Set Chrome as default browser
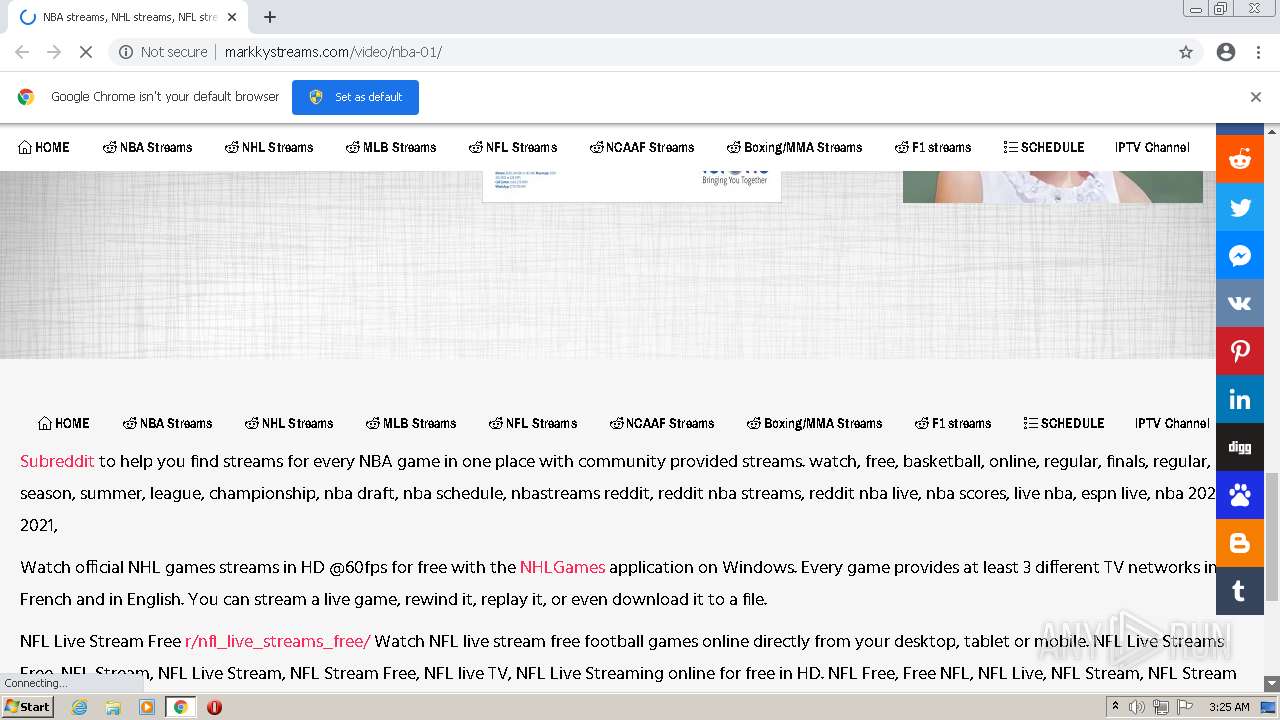The image size is (1280, 720). [355, 97]
